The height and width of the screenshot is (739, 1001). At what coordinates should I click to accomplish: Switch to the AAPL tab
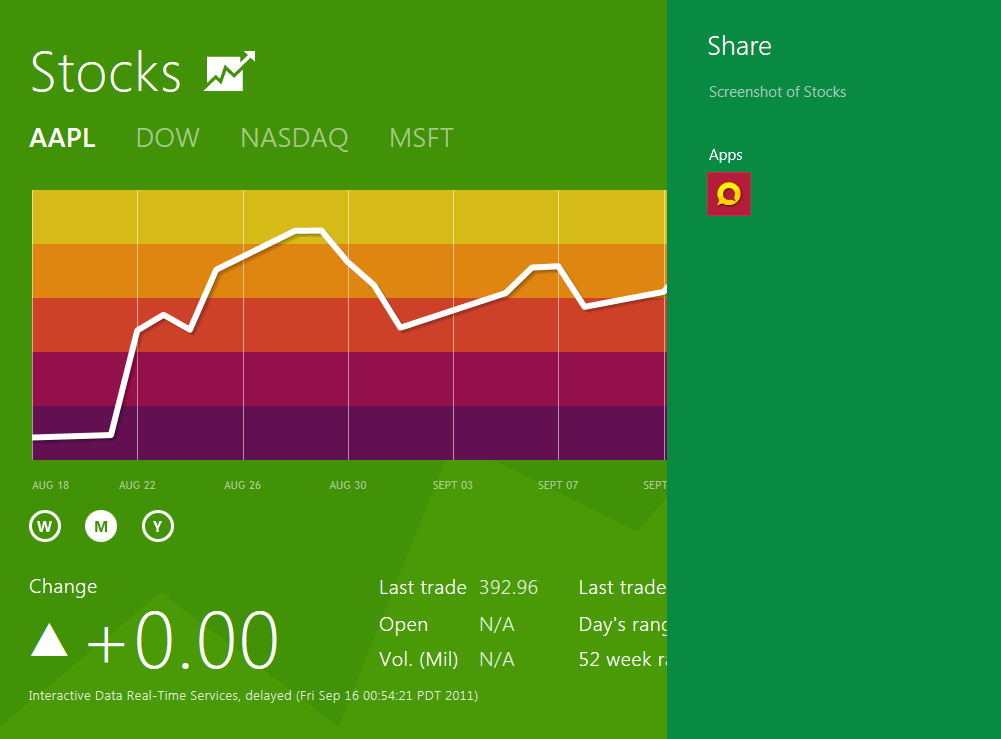tap(63, 138)
